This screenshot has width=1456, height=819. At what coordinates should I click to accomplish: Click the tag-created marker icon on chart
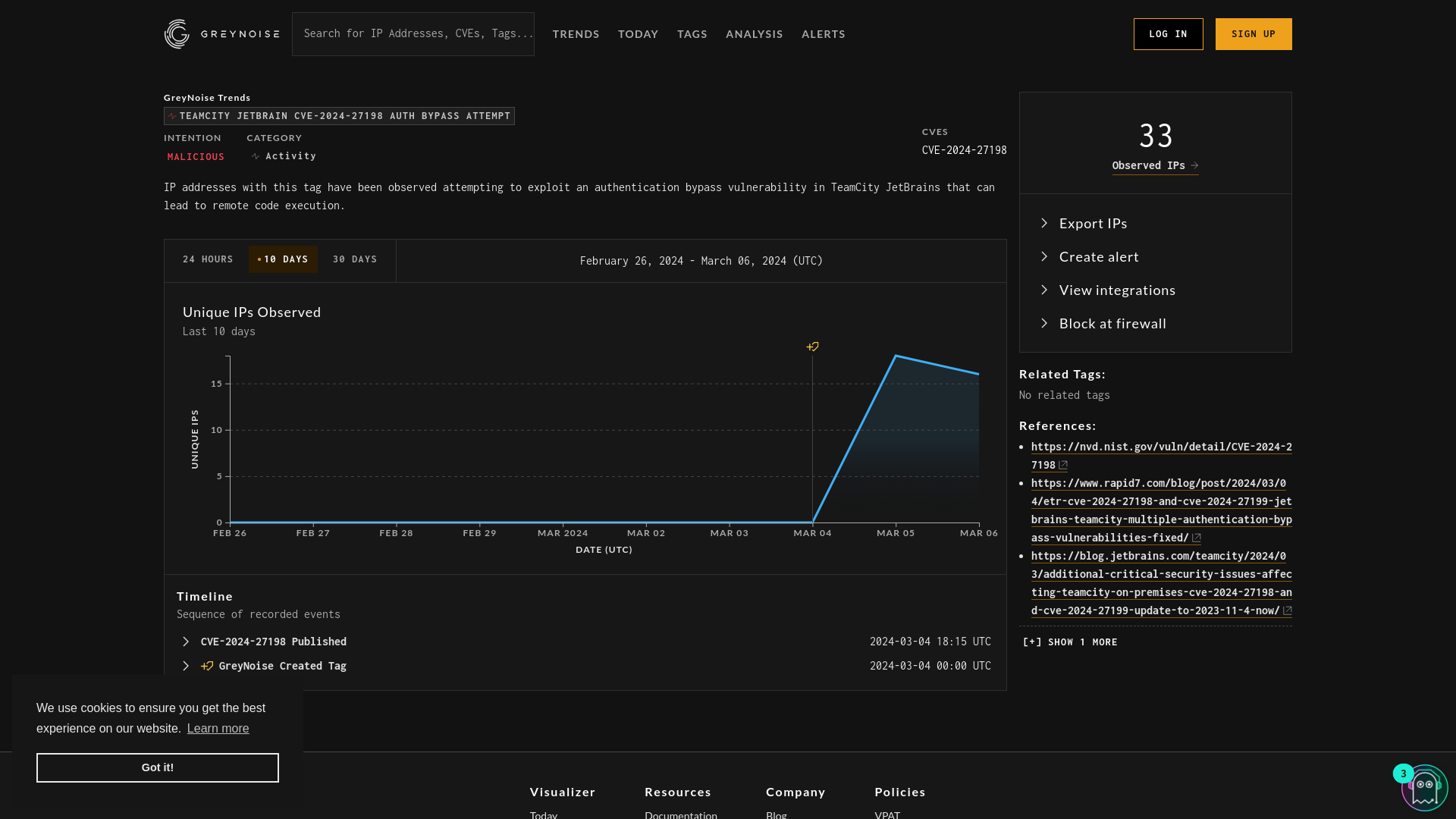812,347
